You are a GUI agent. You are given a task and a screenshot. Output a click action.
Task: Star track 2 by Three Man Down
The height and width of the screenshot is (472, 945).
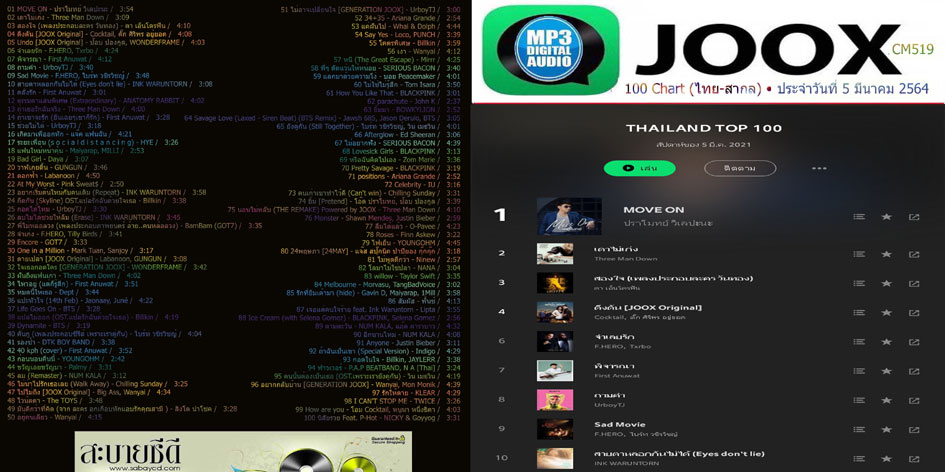[x=886, y=254]
